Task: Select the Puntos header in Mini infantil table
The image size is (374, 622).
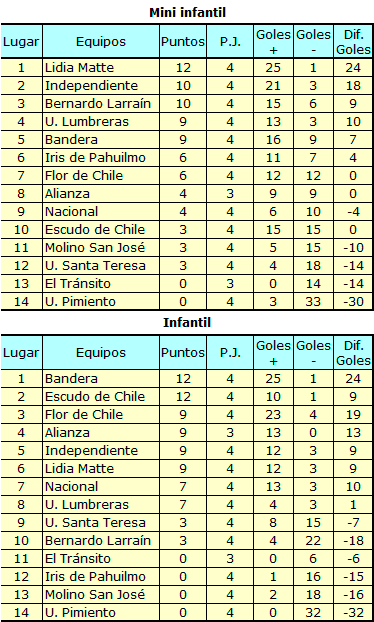Action: pyautogui.click(x=183, y=41)
